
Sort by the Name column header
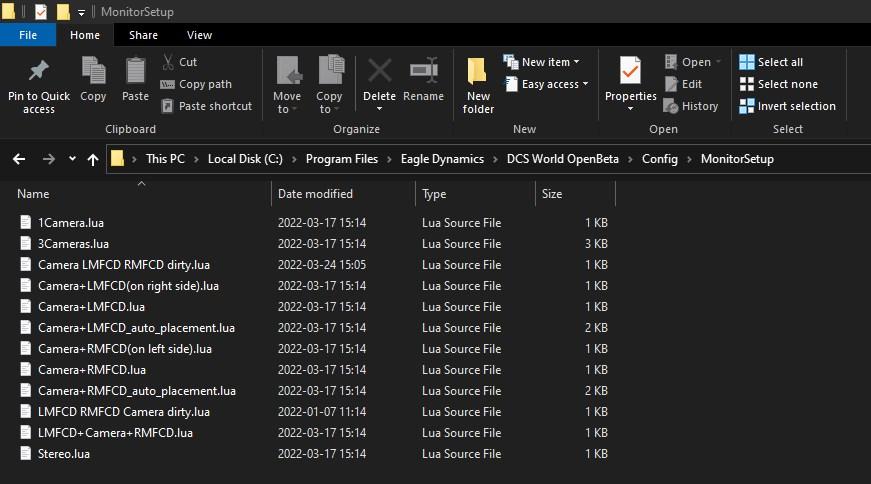click(33, 194)
